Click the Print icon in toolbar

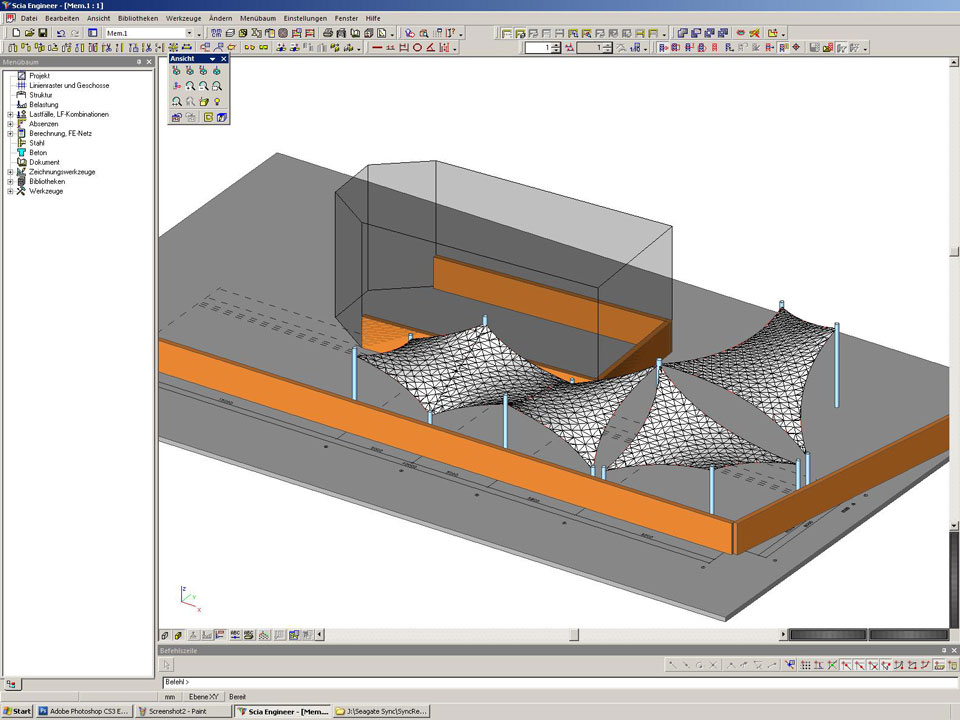(328, 33)
